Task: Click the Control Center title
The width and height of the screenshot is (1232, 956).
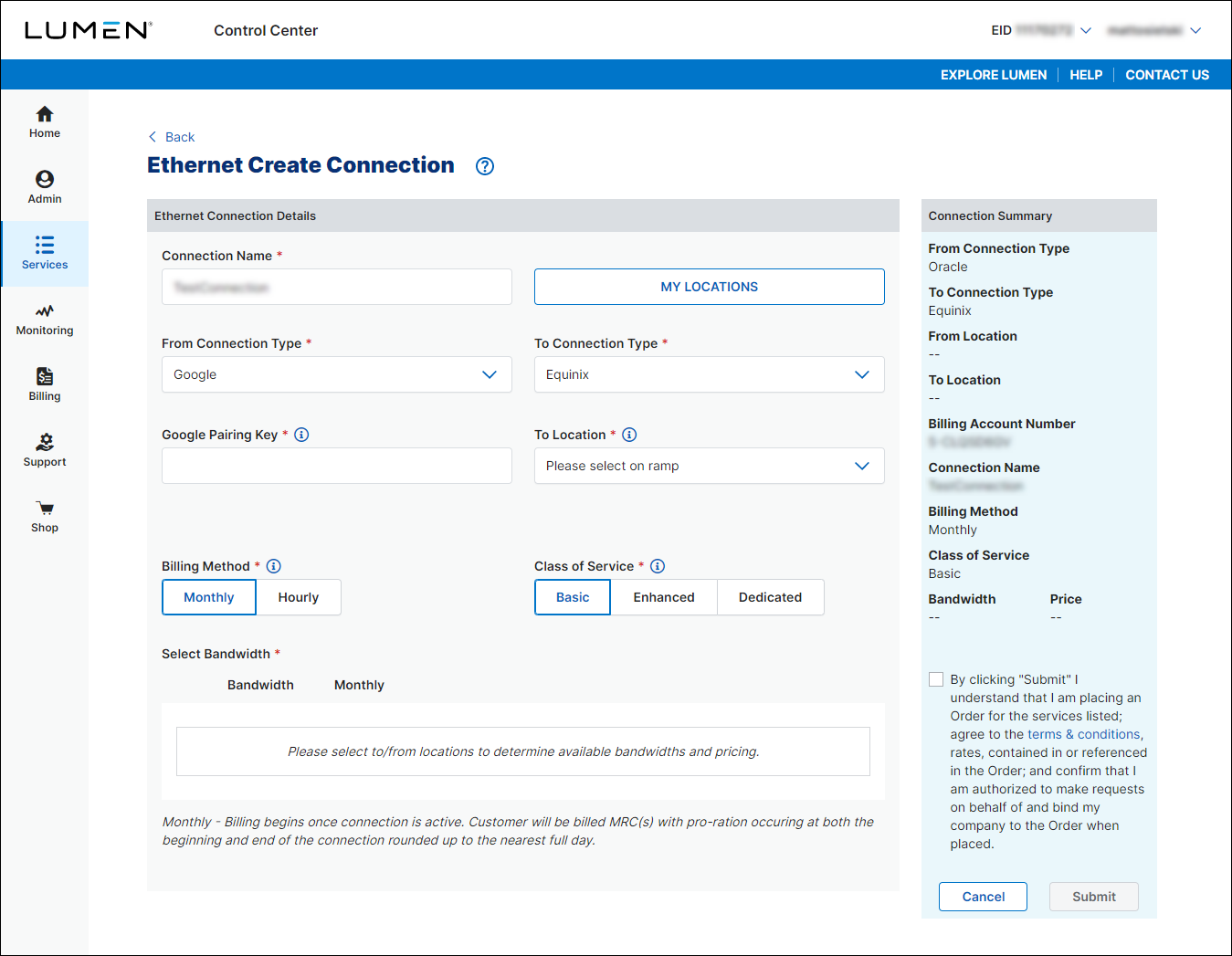Action: 266,30
